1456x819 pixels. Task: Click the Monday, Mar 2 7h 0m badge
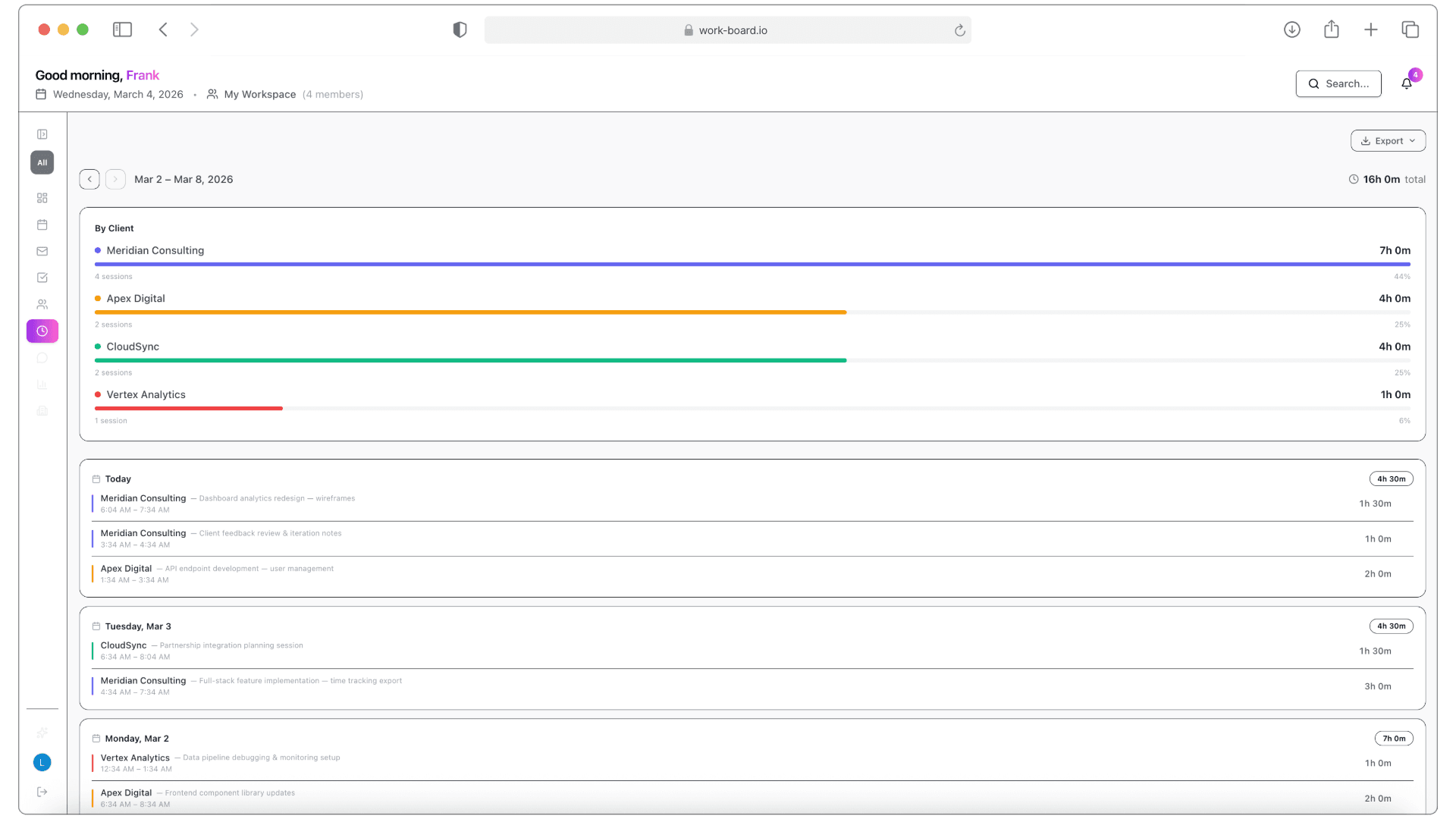(1394, 739)
